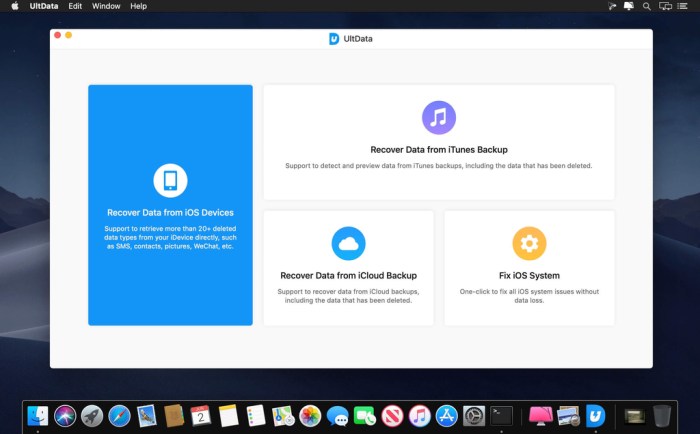Launch Safari from the Dock
The image size is (700, 434).
click(120, 415)
